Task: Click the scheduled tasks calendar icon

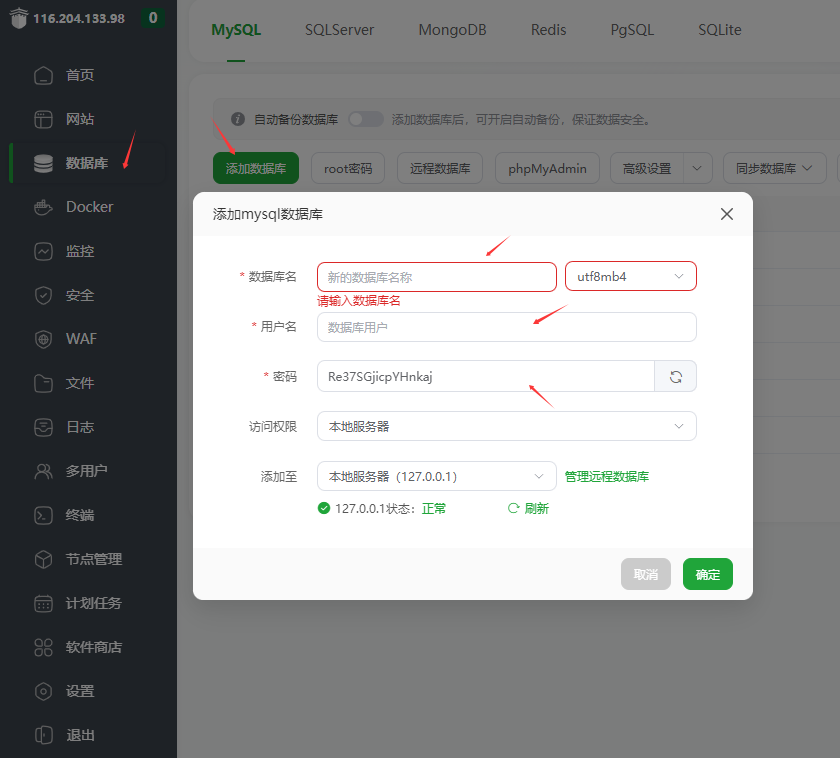Action: click(x=43, y=603)
